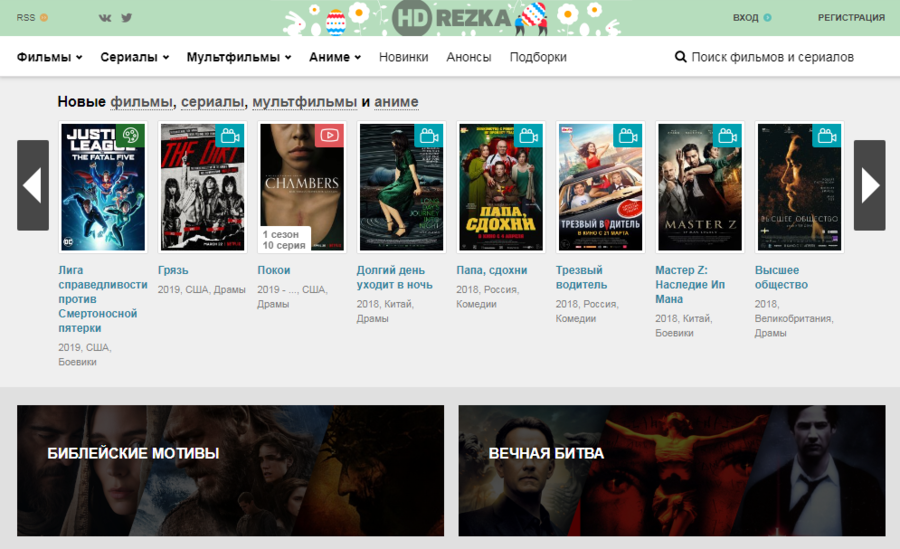The height and width of the screenshot is (549, 900).
Task: Open the Трезвый водитель title link
Action: 581,277
